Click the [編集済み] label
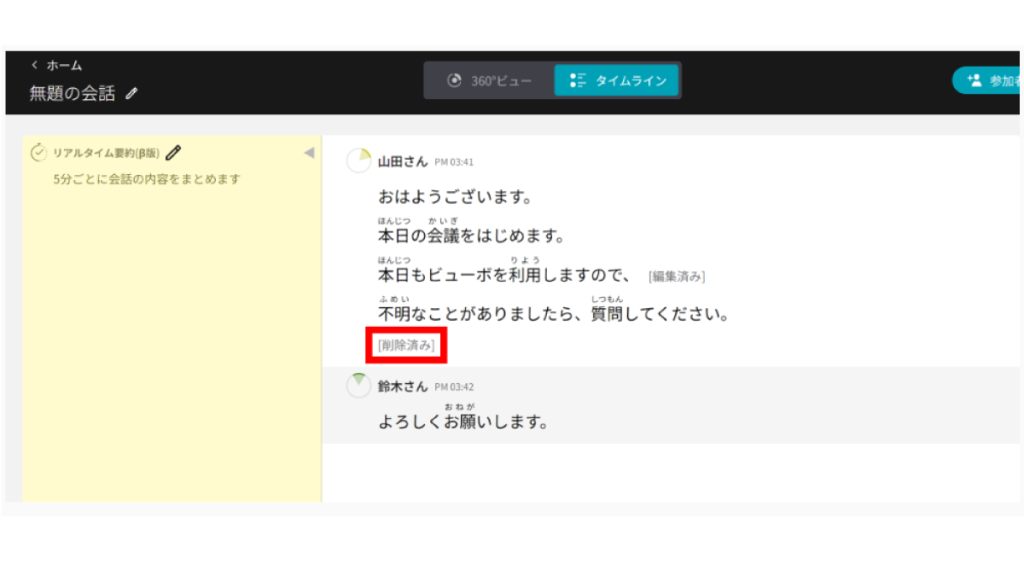 click(678, 276)
